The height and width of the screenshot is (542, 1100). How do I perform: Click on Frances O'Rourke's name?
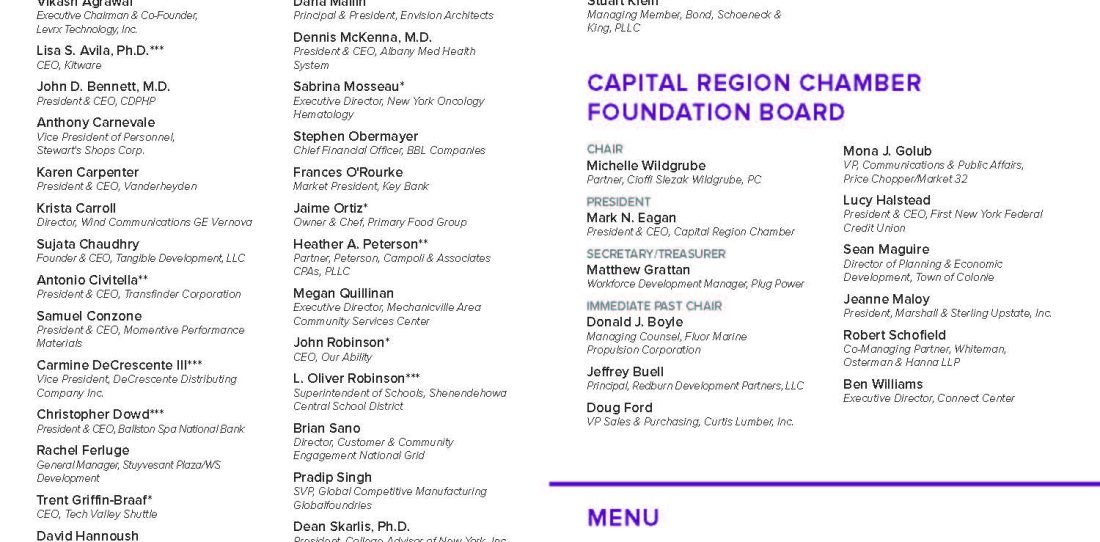point(348,172)
